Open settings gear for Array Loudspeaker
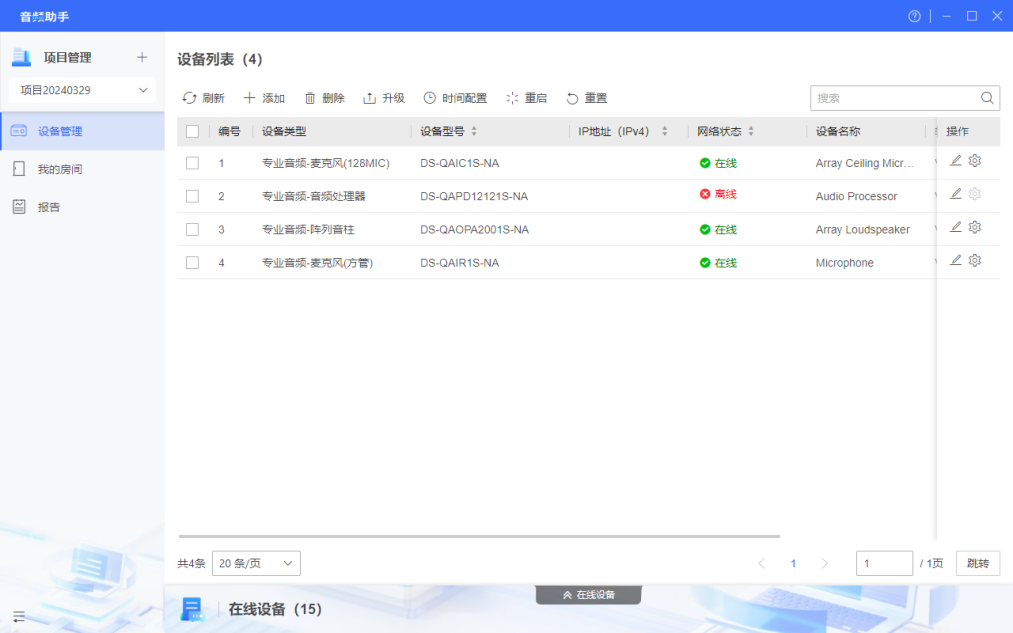1013x633 pixels. click(x=975, y=227)
